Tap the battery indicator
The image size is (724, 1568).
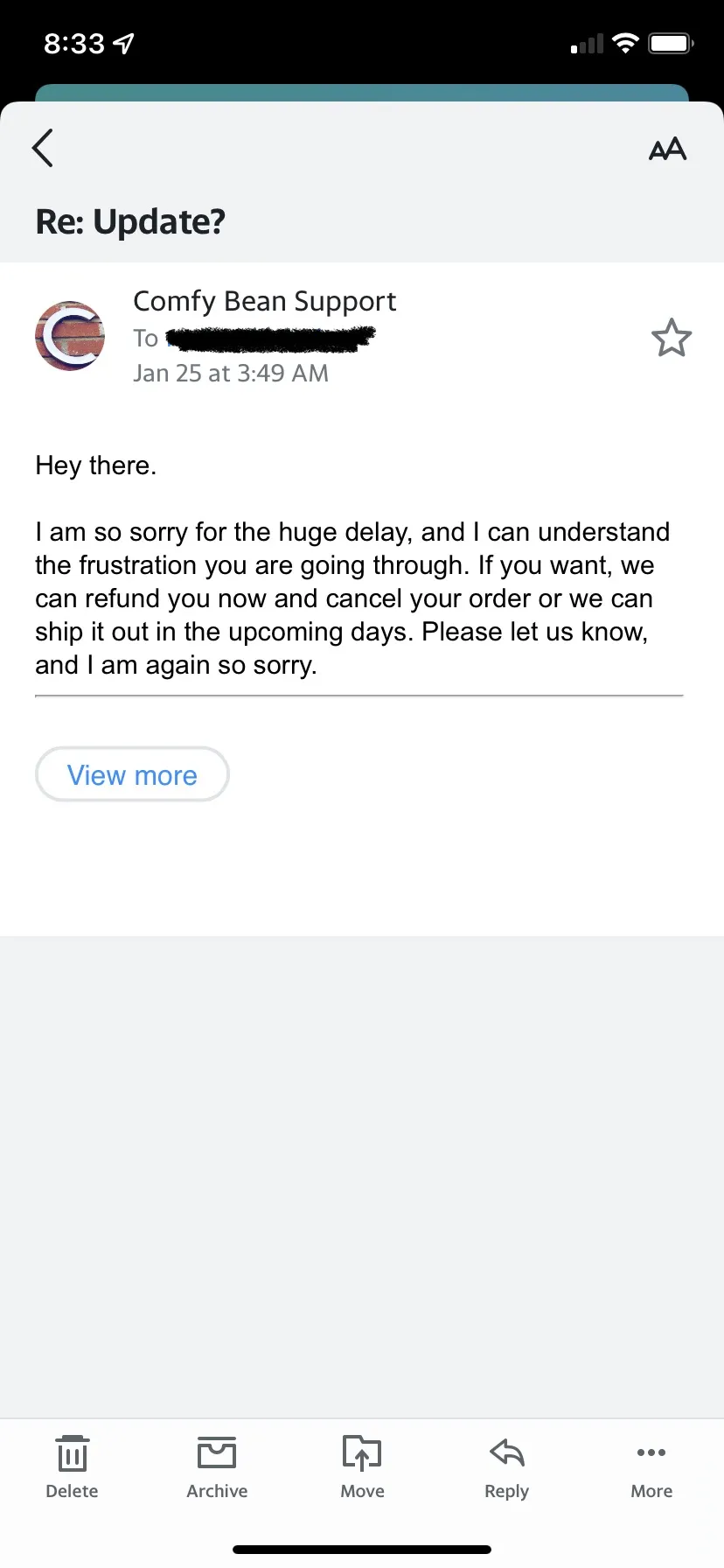671,43
